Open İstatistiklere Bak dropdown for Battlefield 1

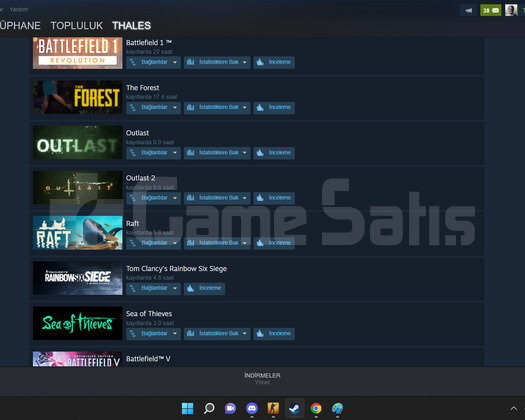[x=217, y=62]
